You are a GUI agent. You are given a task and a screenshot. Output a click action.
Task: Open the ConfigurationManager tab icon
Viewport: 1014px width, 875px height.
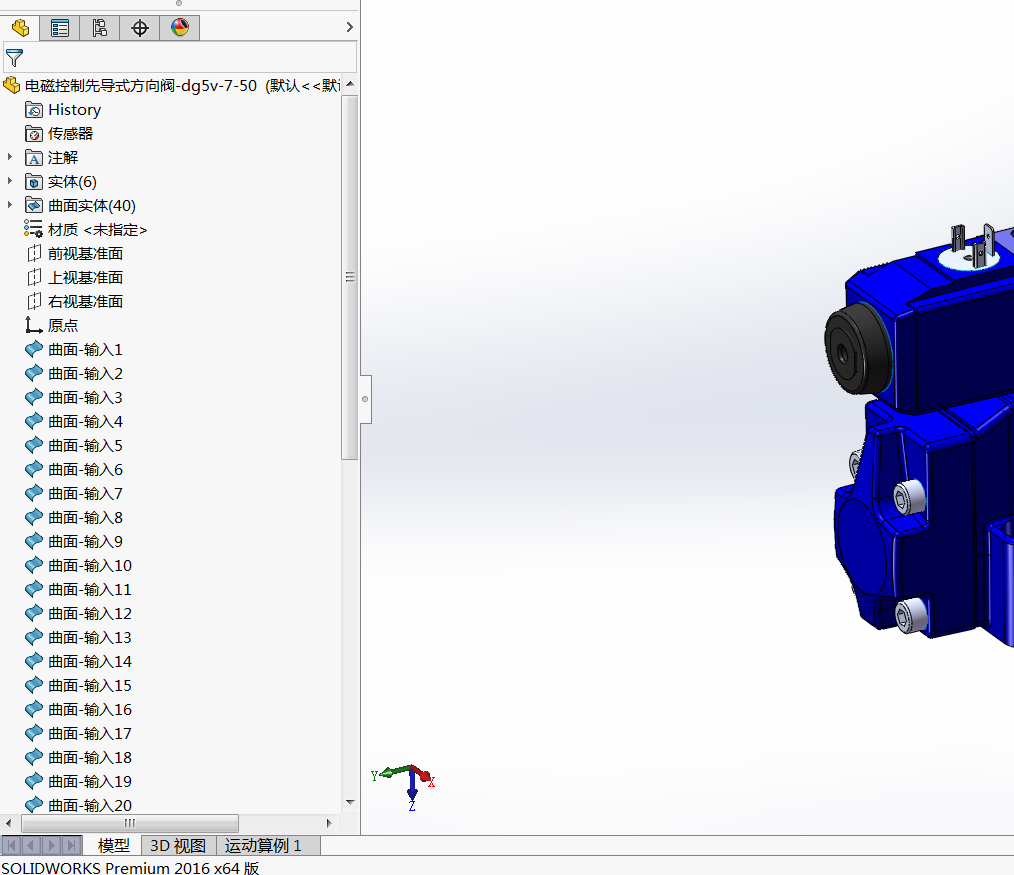(100, 28)
